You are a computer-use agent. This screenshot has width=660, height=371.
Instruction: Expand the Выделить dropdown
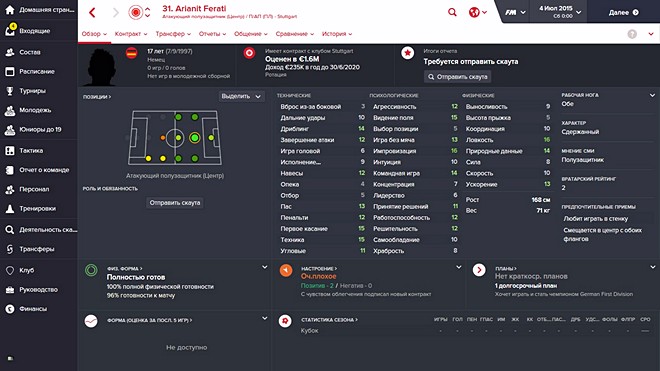point(241,96)
